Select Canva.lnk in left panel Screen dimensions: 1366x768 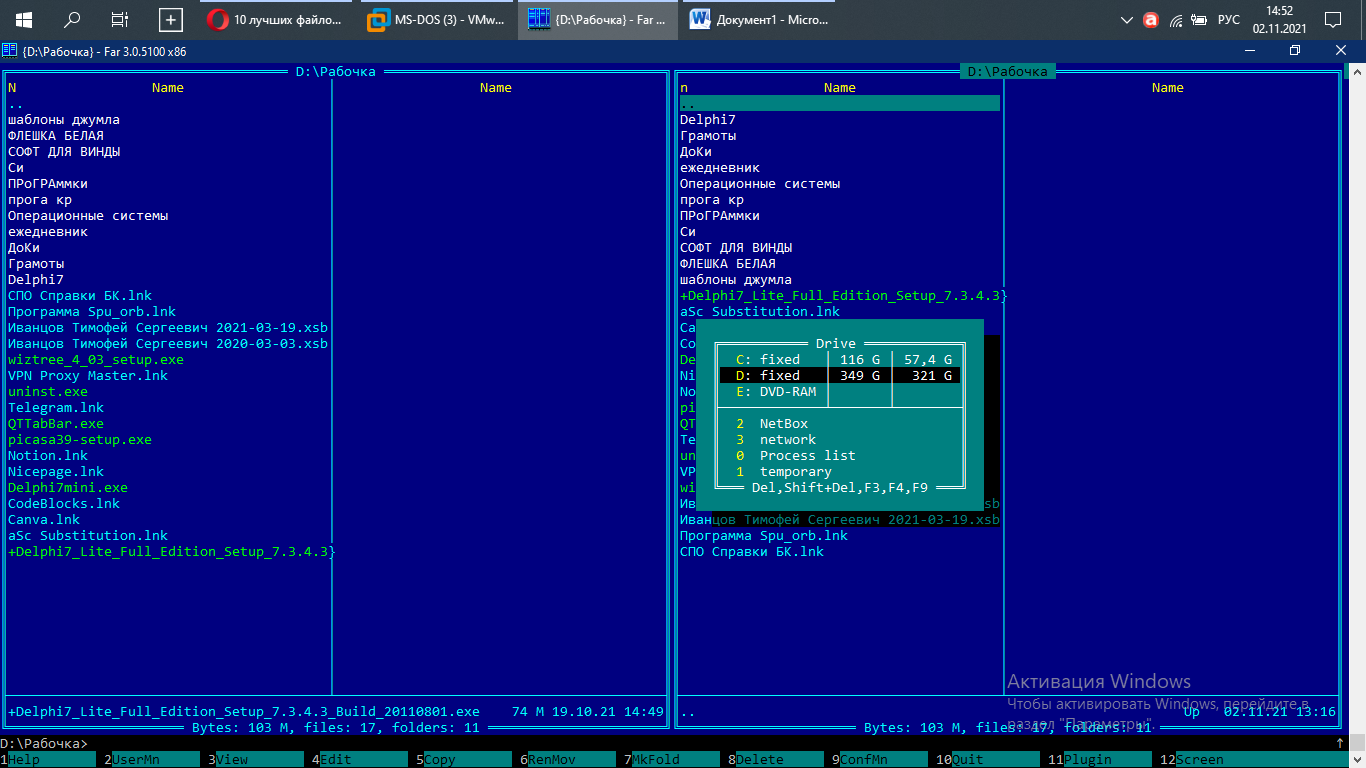(x=44, y=519)
